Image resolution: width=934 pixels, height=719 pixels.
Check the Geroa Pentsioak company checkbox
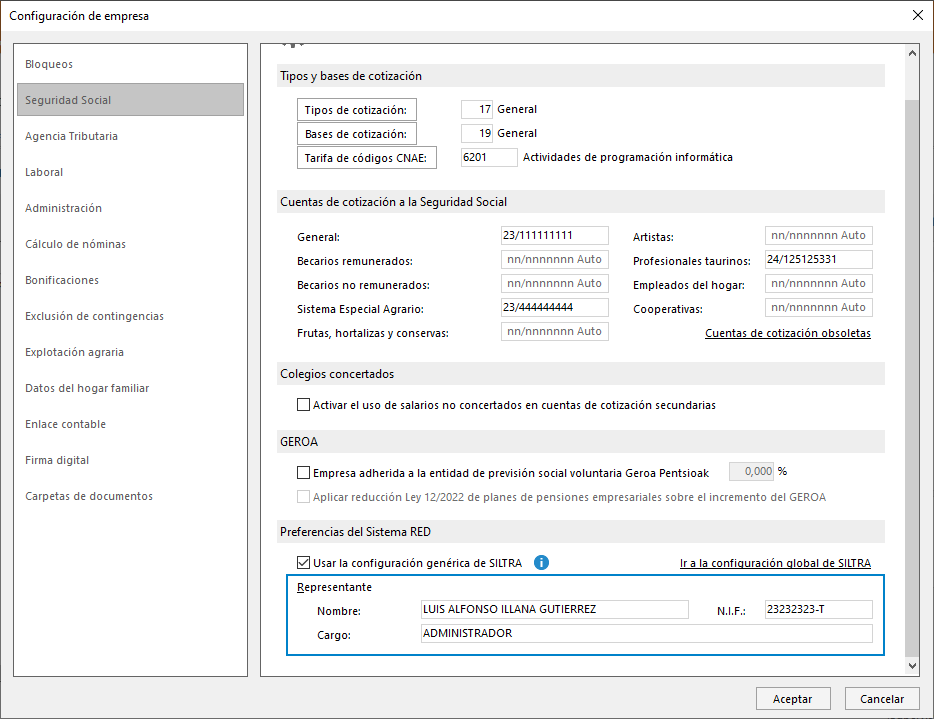click(304, 472)
